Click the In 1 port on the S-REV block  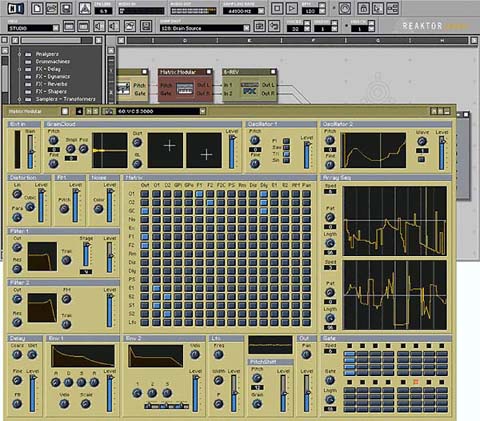pos(228,85)
